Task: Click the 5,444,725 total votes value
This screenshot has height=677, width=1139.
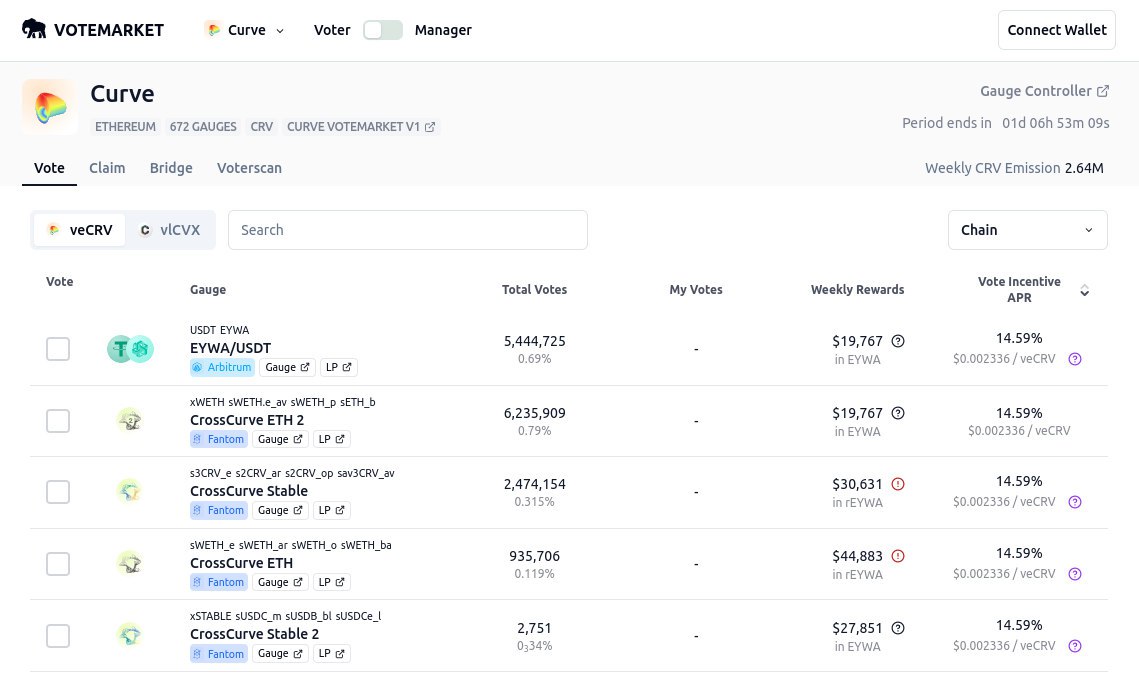Action: point(535,341)
